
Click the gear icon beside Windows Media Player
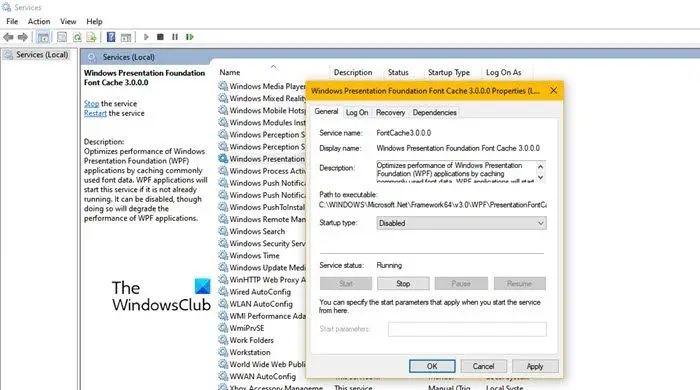[x=223, y=86]
